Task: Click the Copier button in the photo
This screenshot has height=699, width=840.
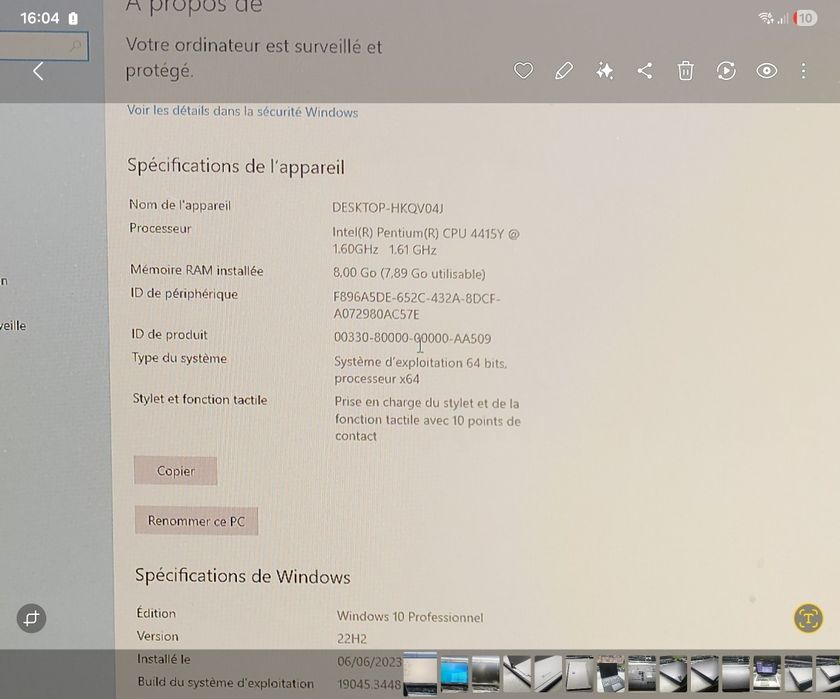Action: click(175, 471)
